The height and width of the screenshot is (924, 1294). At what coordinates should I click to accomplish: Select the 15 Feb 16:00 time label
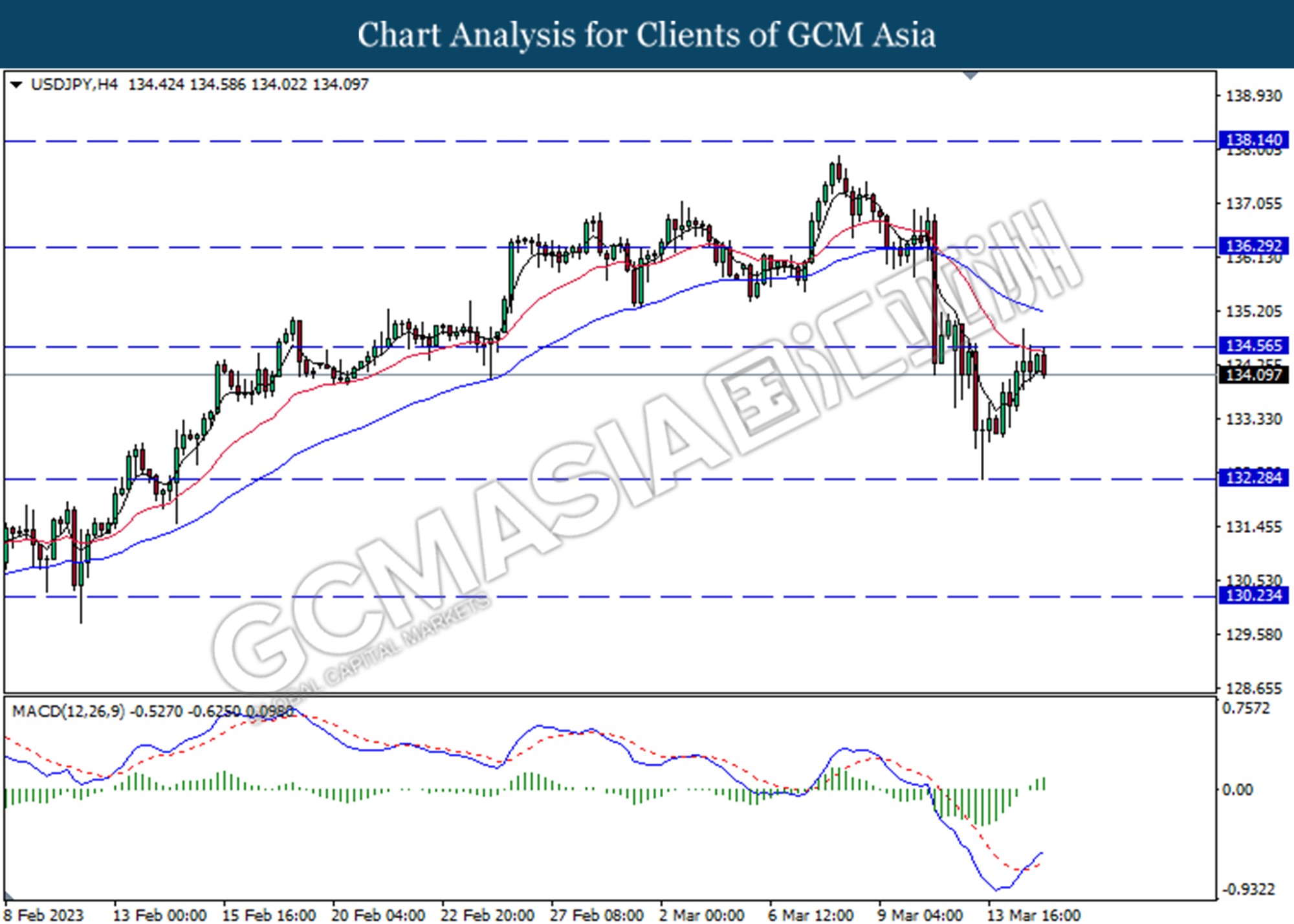point(269,915)
